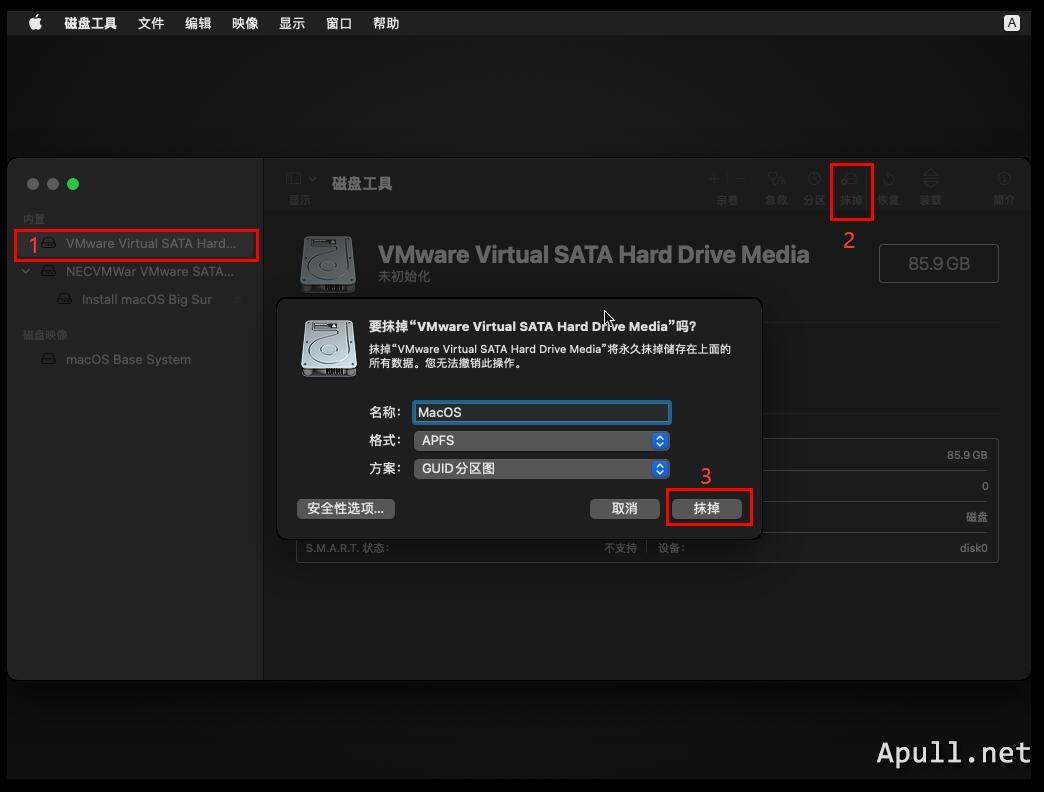The width and height of the screenshot is (1044, 792).
Task: Click the large hard drive icon in main pane
Action: coord(328,264)
